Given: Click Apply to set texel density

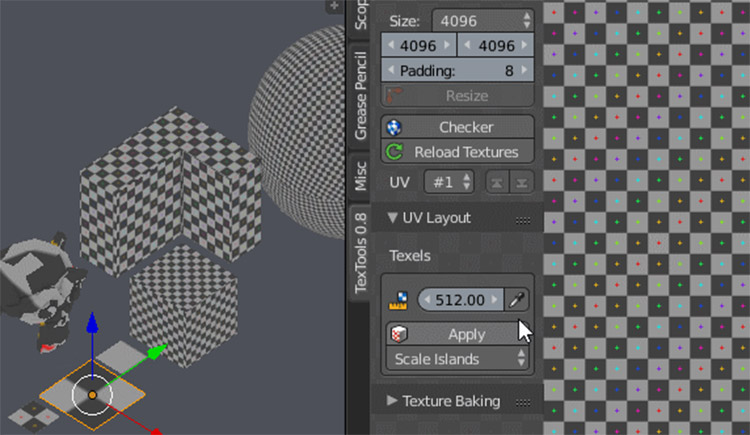Looking at the screenshot, I should click(x=458, y=334).
